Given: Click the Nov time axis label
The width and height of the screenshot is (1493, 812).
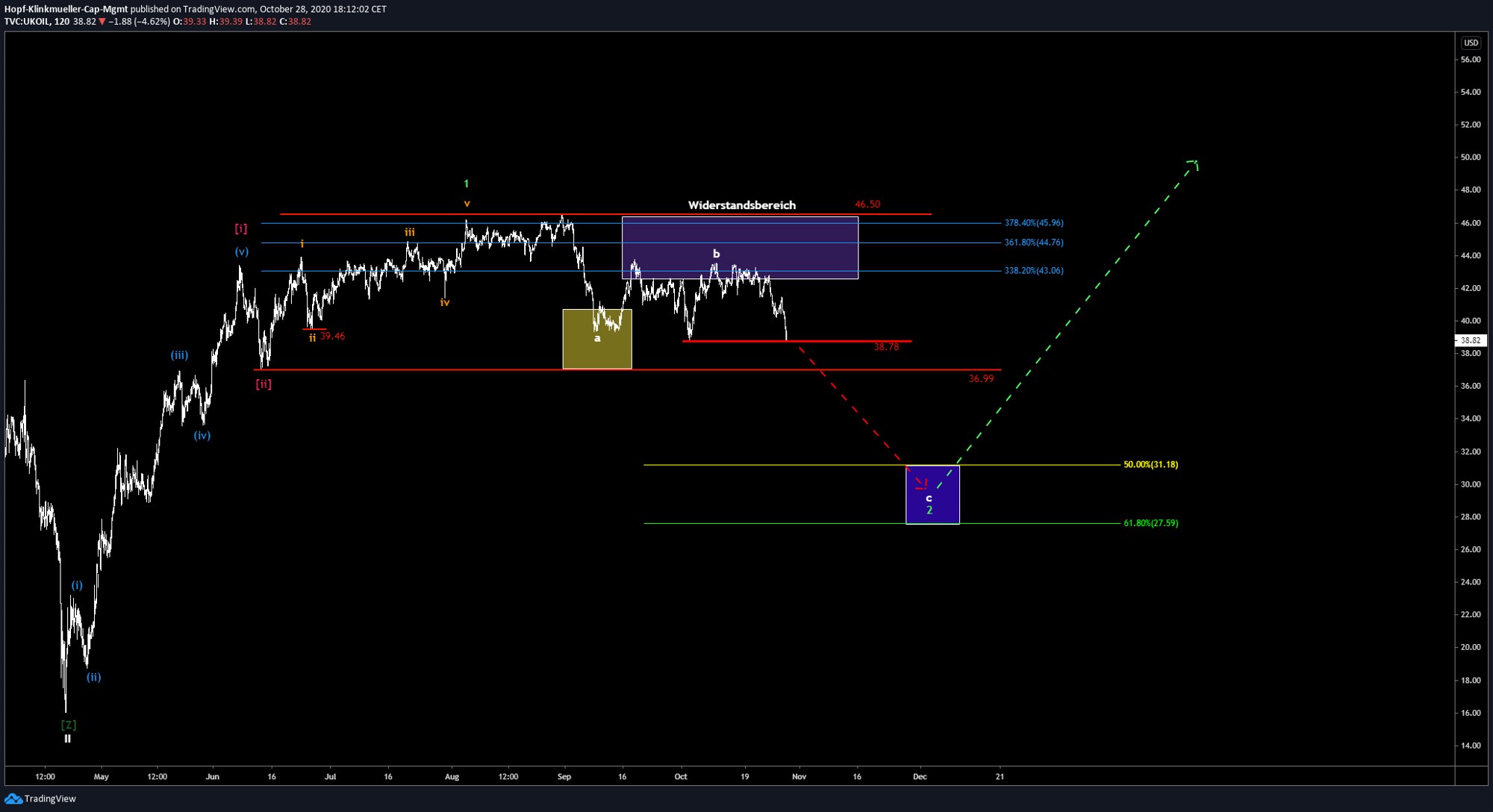Looking at the screenshot, I should 800,777.
